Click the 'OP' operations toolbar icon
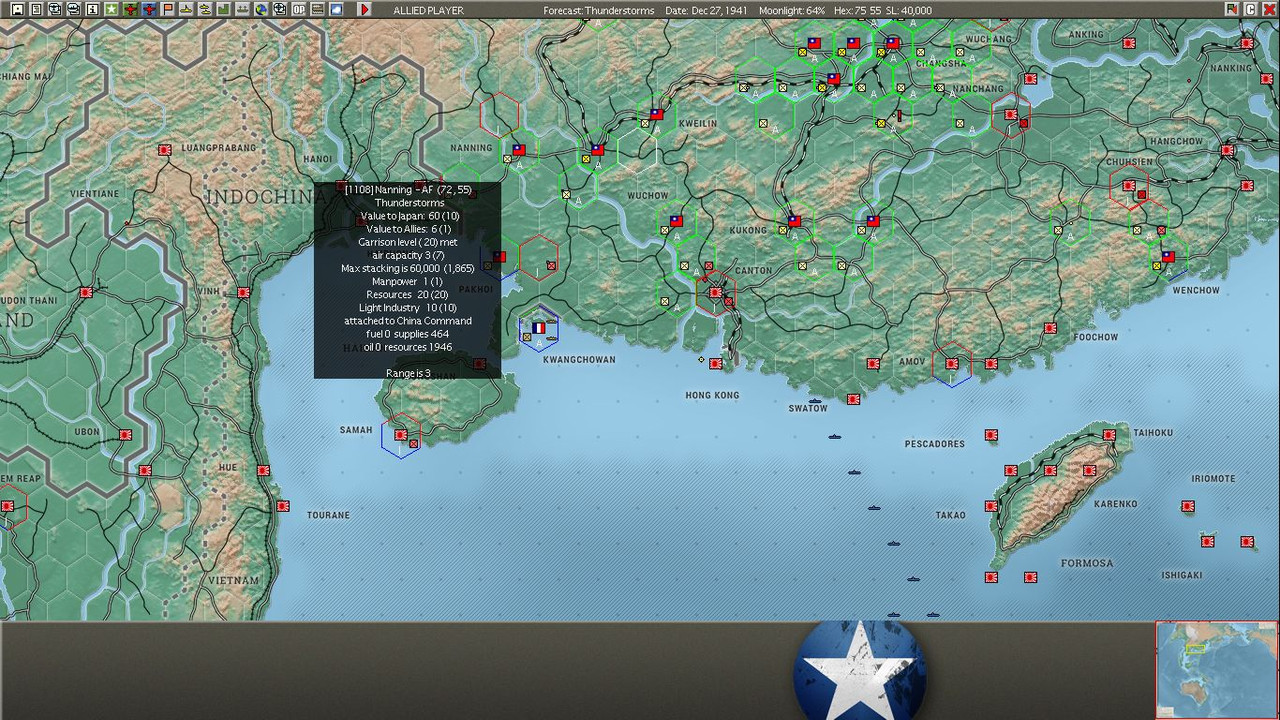 [x=299, y=9]
